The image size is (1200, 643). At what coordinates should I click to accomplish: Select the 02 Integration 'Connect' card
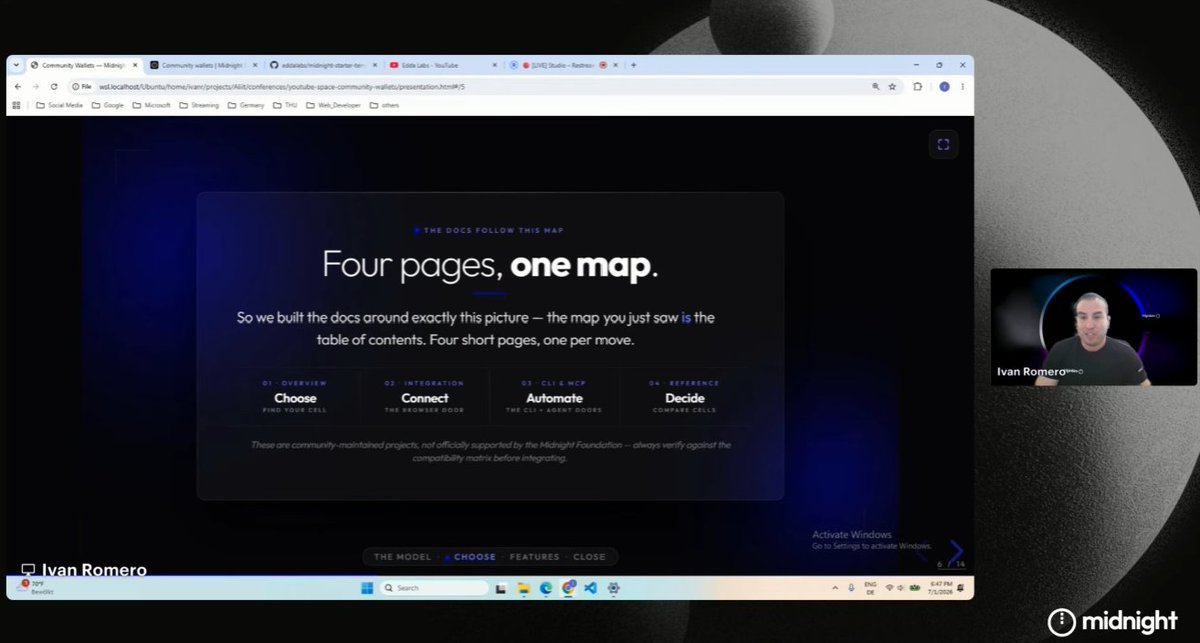[424, 397]
